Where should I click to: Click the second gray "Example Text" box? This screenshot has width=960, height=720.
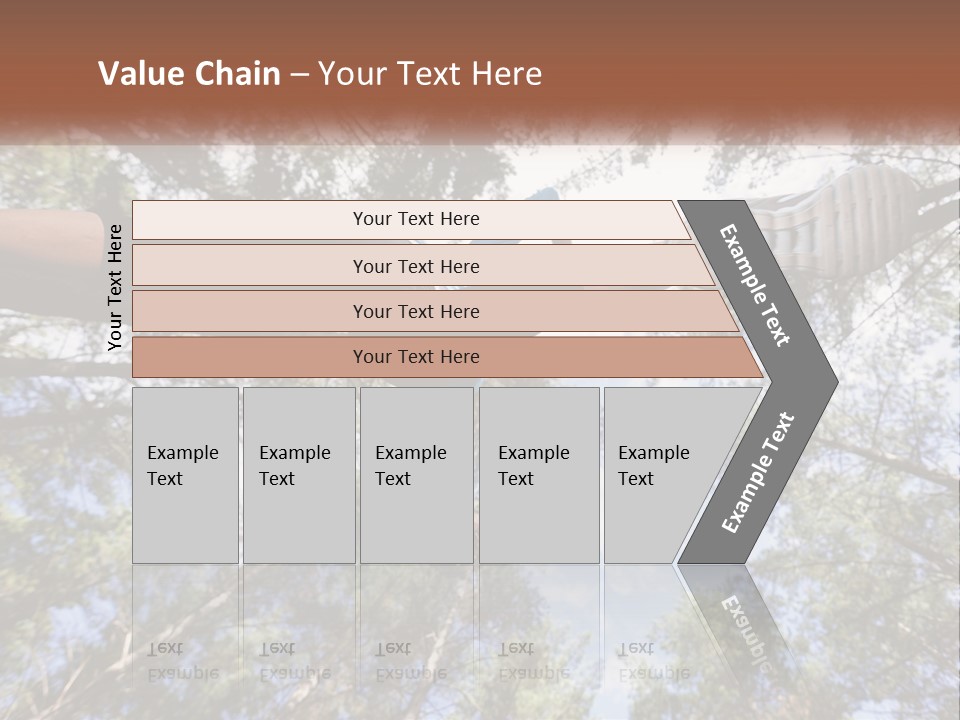tap(298, 475)
